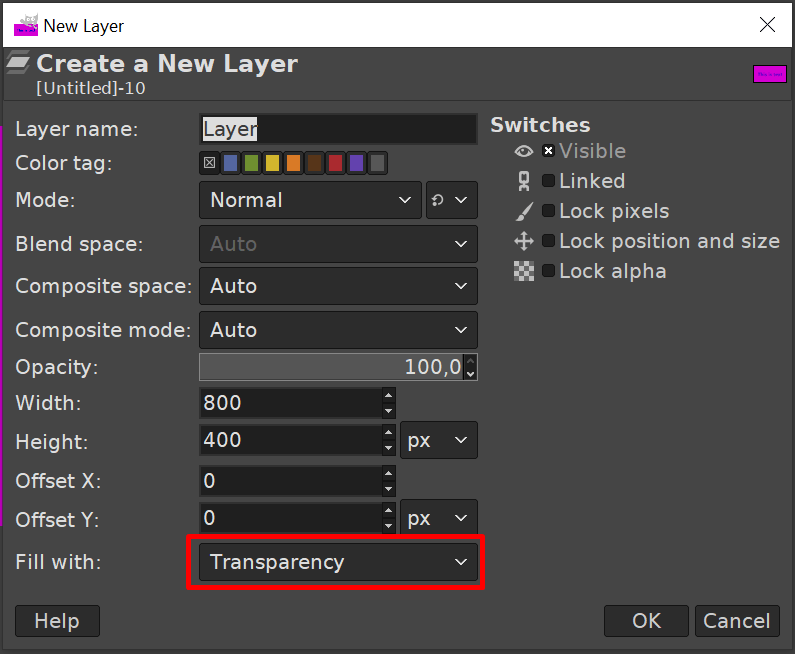Decrease Offset Y with the down arrow
Screen dimensions: 795x654
388,526
